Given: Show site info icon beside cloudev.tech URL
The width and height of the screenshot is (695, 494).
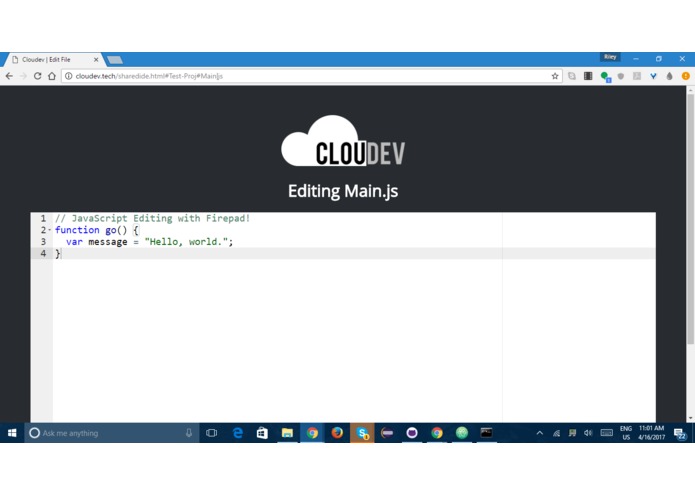Looking at the screenshot, I should [x=69, y=76].
